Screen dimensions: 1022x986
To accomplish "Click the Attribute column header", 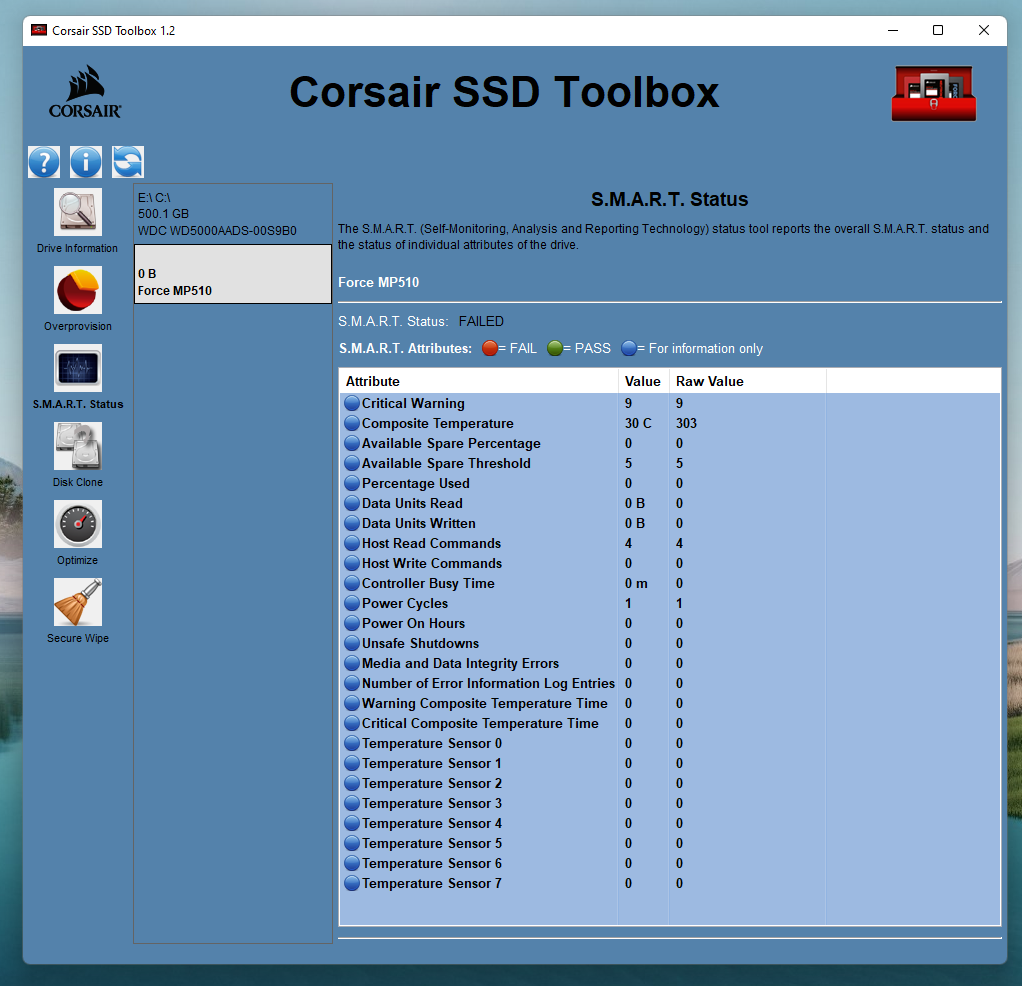I will pos(479,381).
